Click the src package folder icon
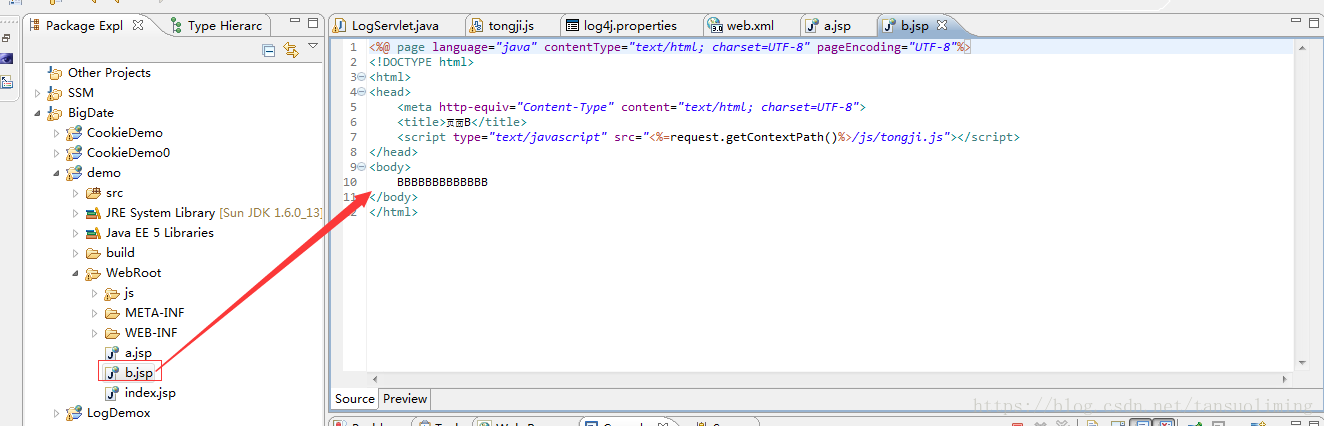Image resolution: width=1324 pixels, height=426 pixels. (x=93, y=193)
